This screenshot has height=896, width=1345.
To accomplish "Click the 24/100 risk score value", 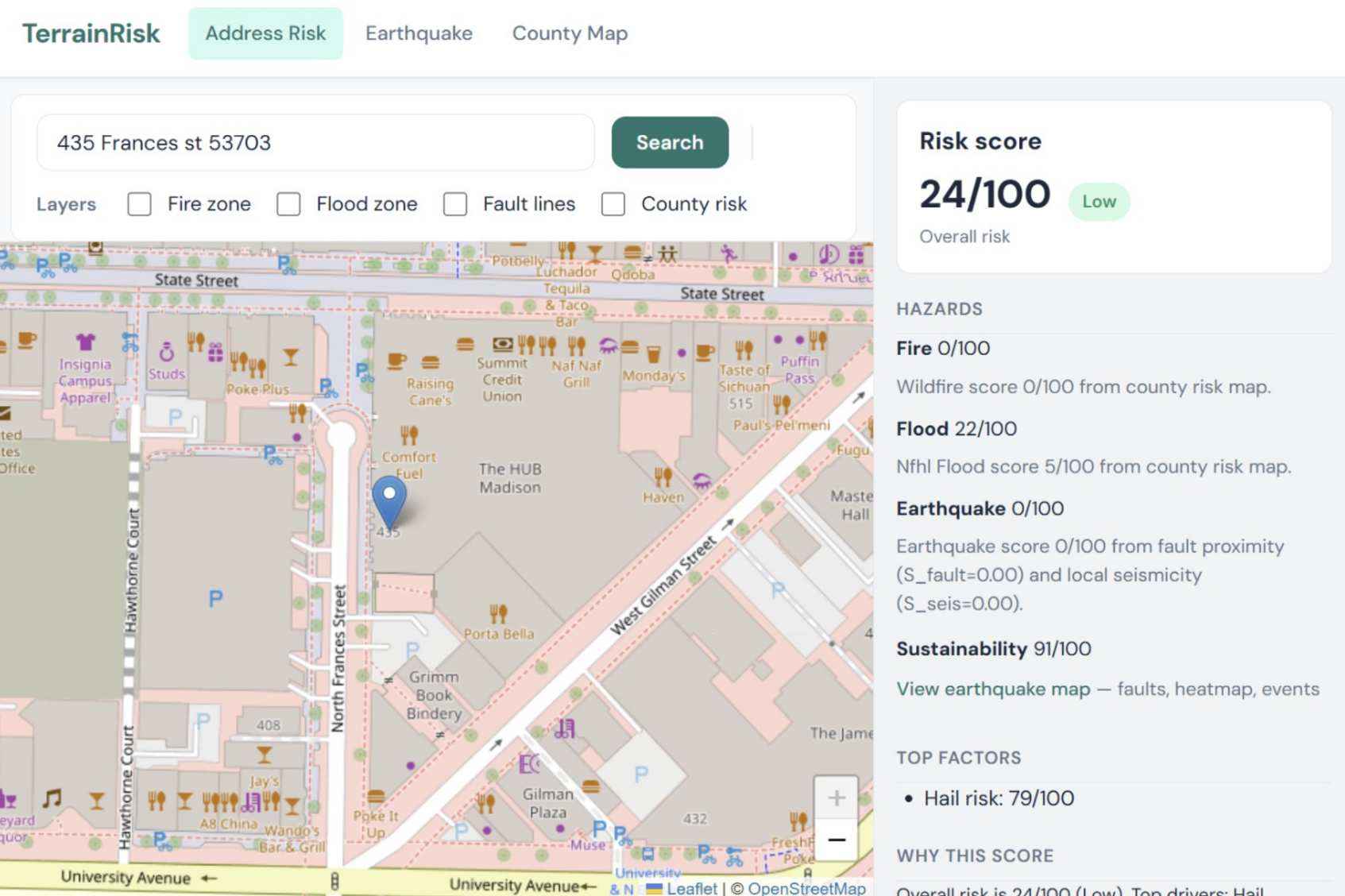I will pos(985,195).
